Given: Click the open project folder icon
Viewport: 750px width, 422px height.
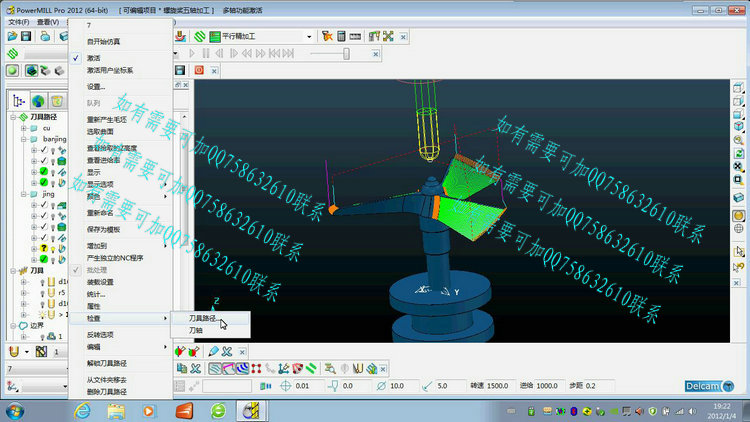Looking at the screenshot, I should click(x=12, y=36).
